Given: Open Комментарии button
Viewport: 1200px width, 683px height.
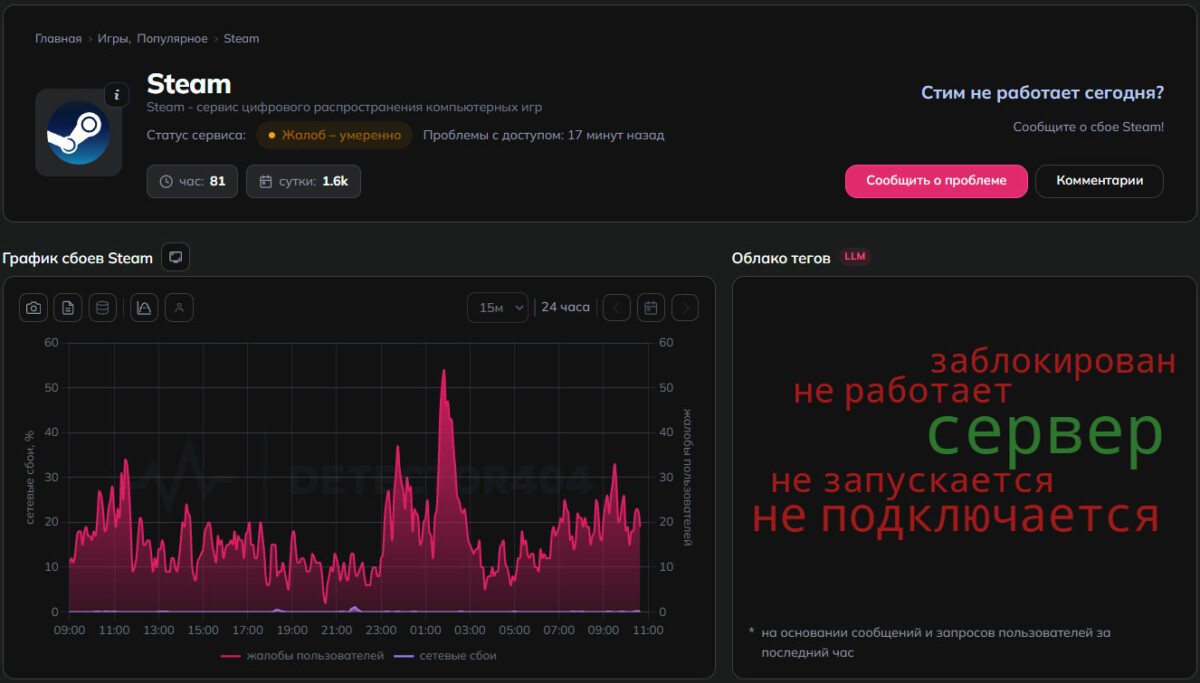Looking at the screenshot, I should pos(1100,181).
